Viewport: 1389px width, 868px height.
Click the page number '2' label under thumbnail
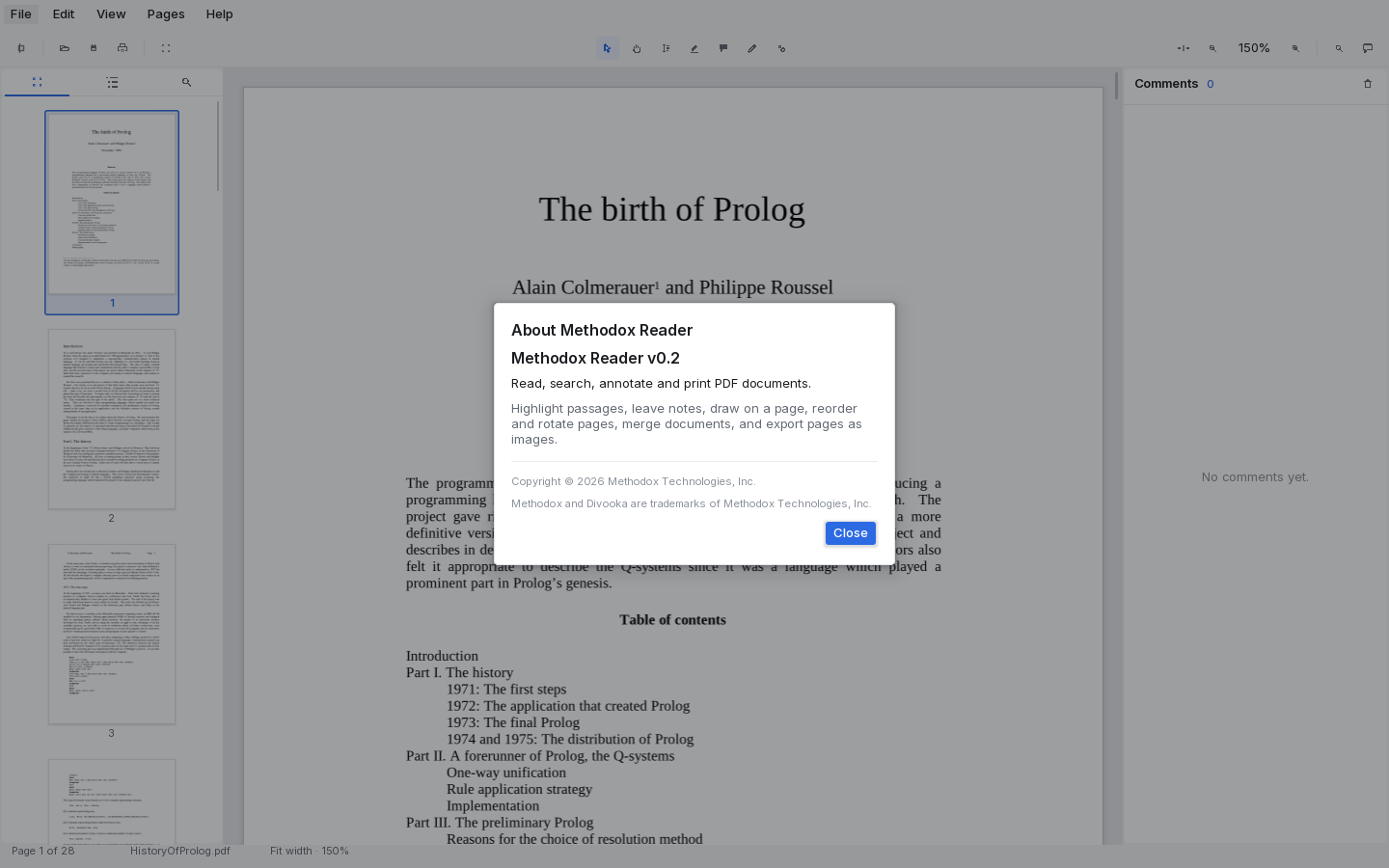point(112,518)
